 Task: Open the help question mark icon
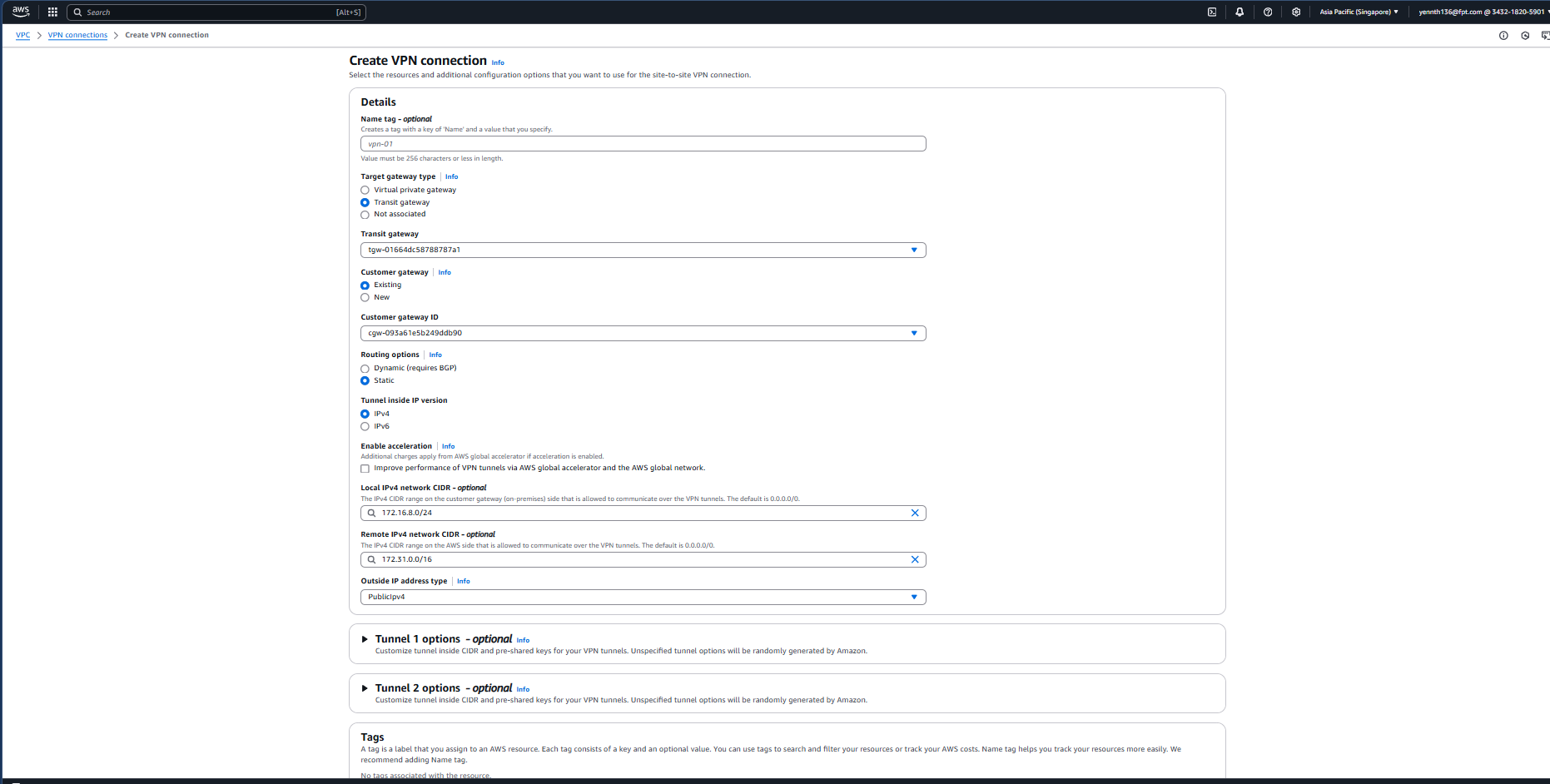click(x=1268, y=12)
